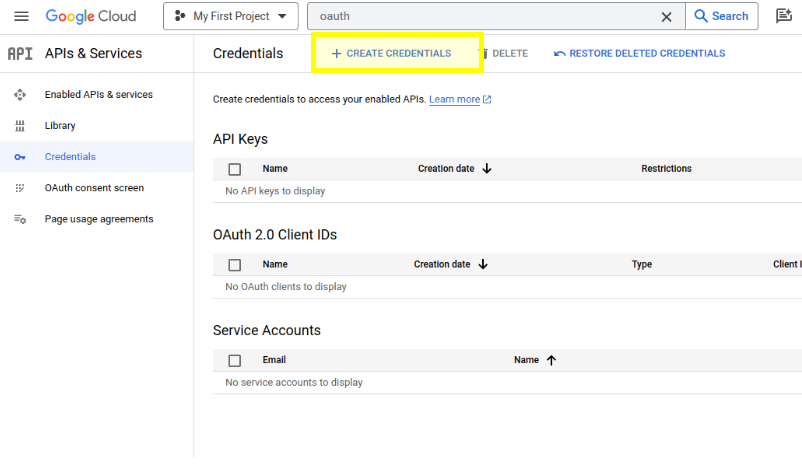This screenshot has width=802, height=475.
Task: Click the external link icon after Learn more
Action: point(487,99)
